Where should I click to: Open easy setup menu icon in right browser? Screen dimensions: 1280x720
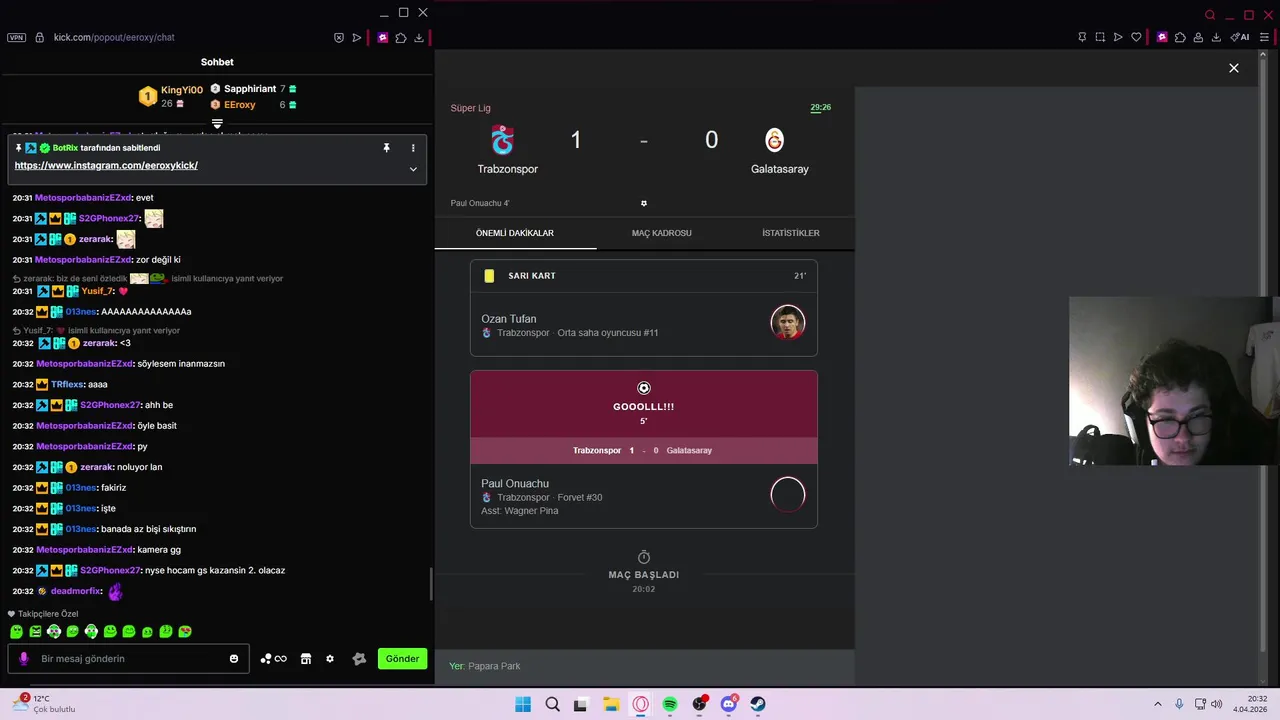click(x=1264, y=37)
